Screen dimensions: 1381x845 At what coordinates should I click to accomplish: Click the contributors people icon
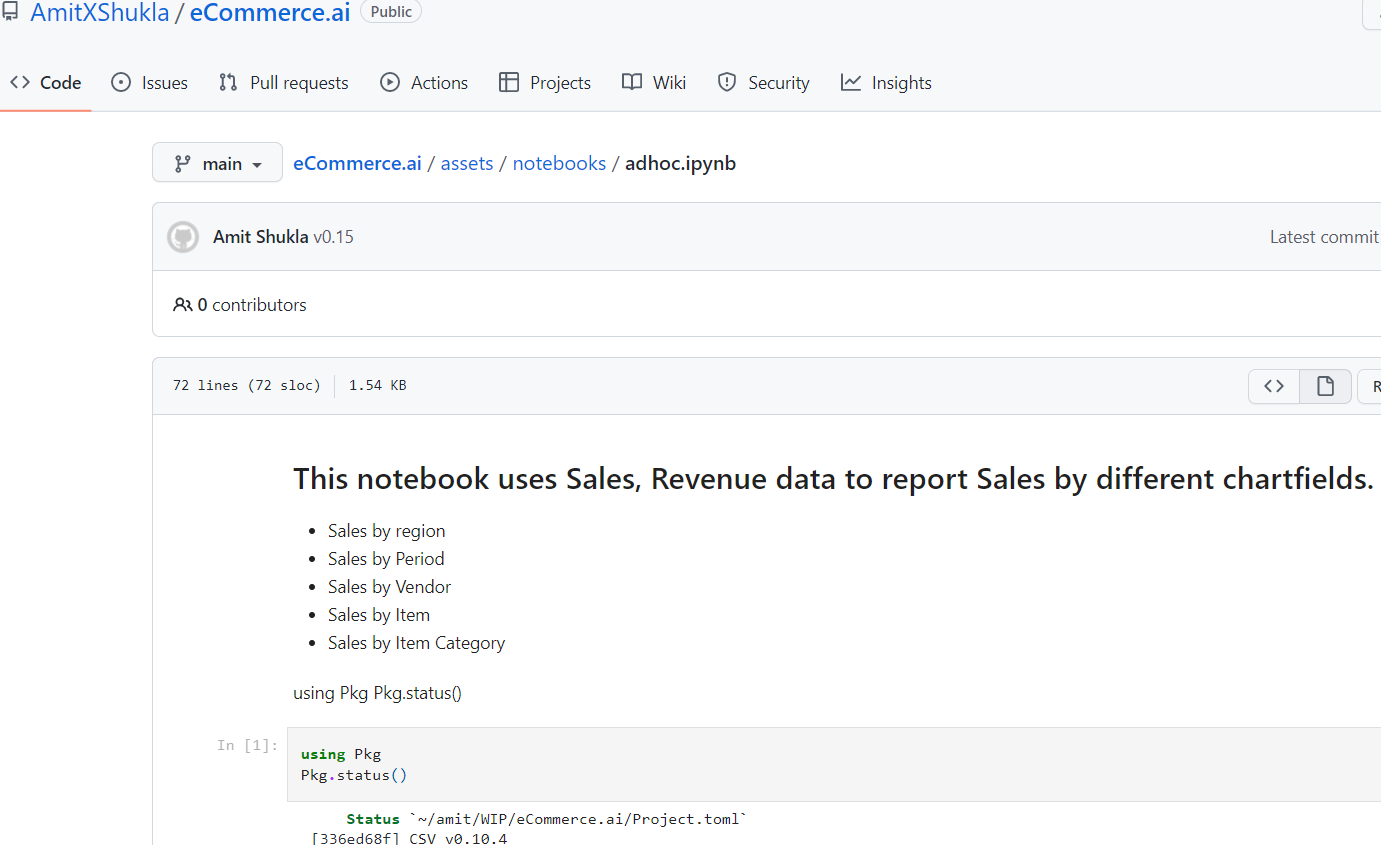click(x=182, y=305)
